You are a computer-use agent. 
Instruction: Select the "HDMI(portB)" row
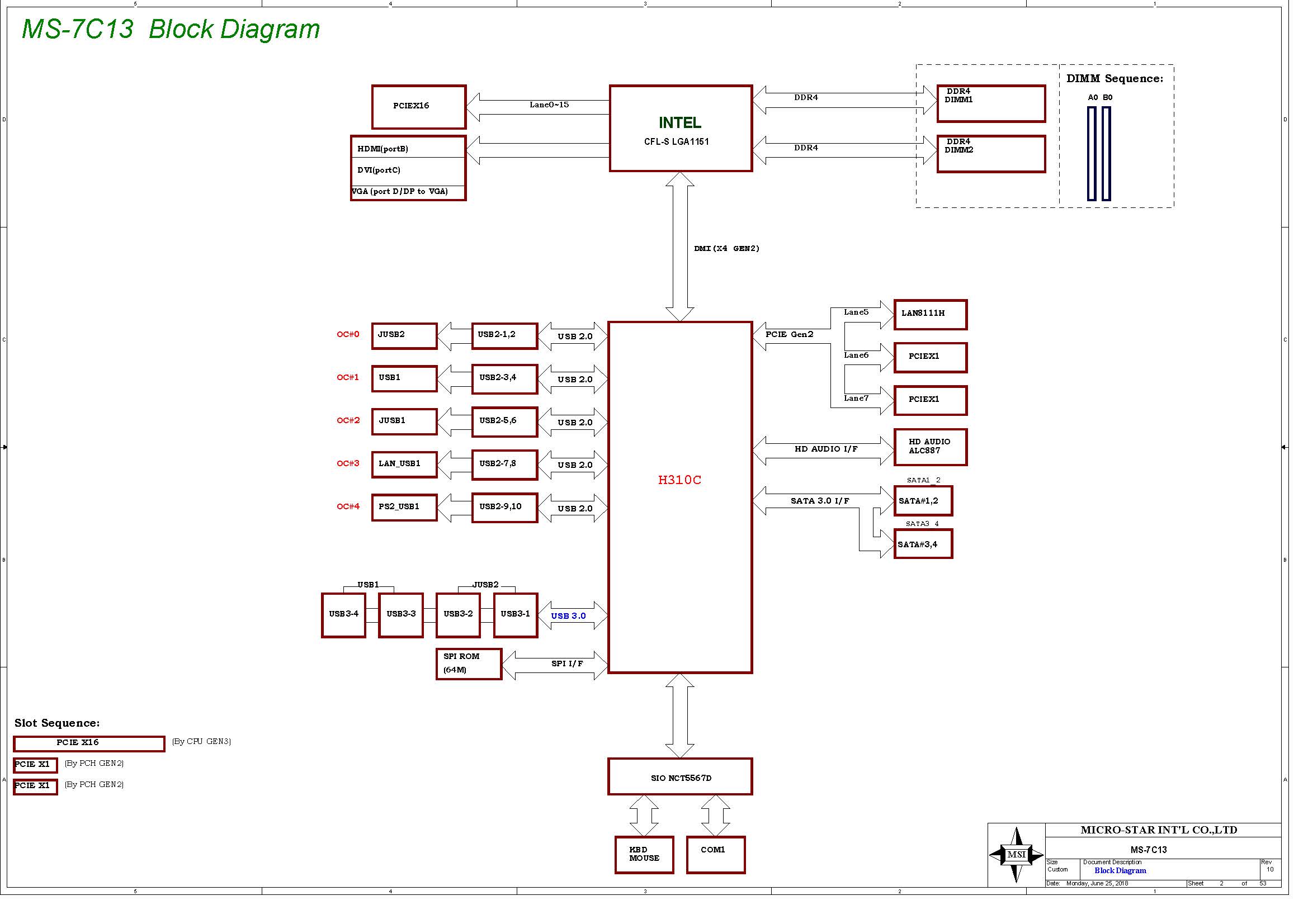(x=408, y=148)
